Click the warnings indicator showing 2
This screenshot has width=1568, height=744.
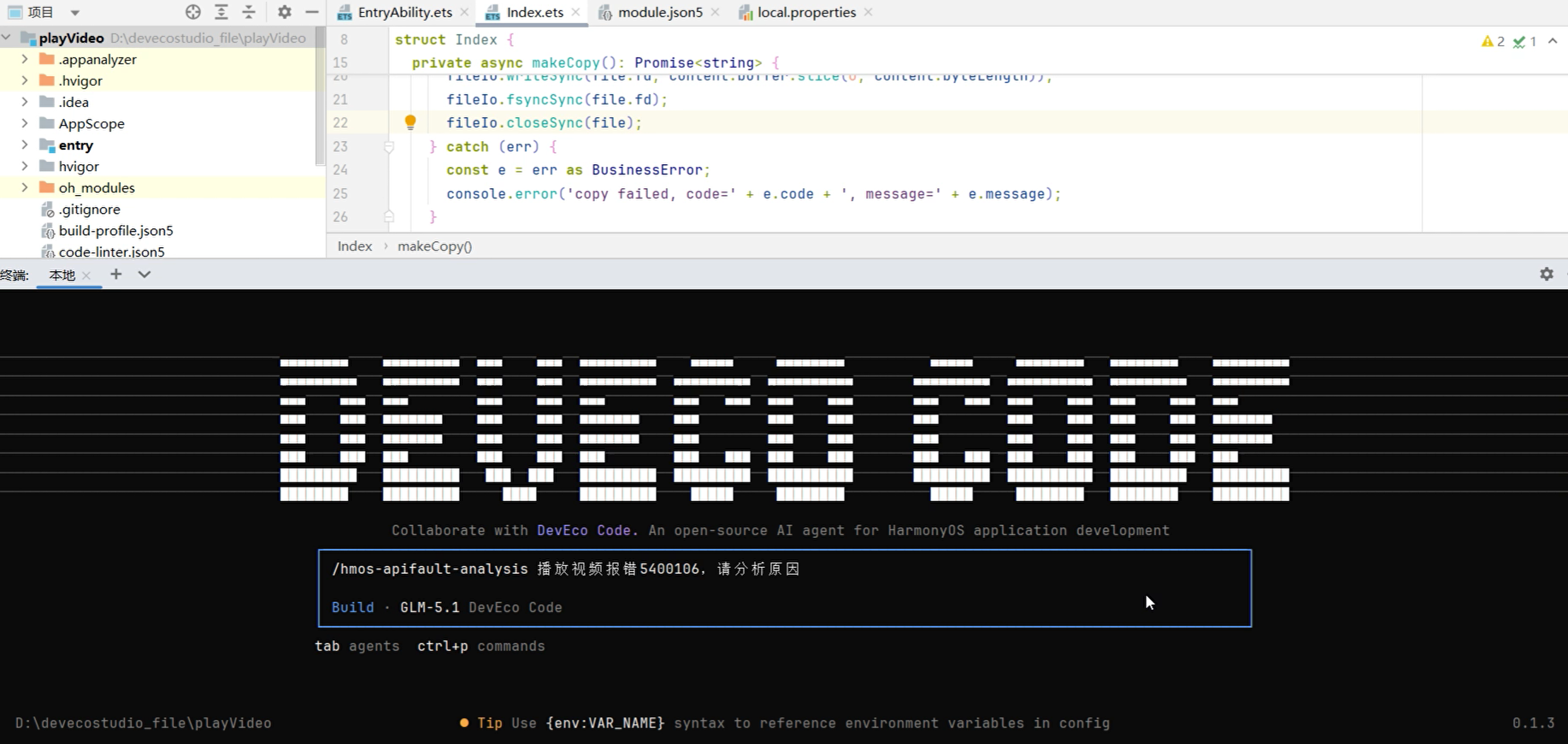click(x=1493, y=41)
